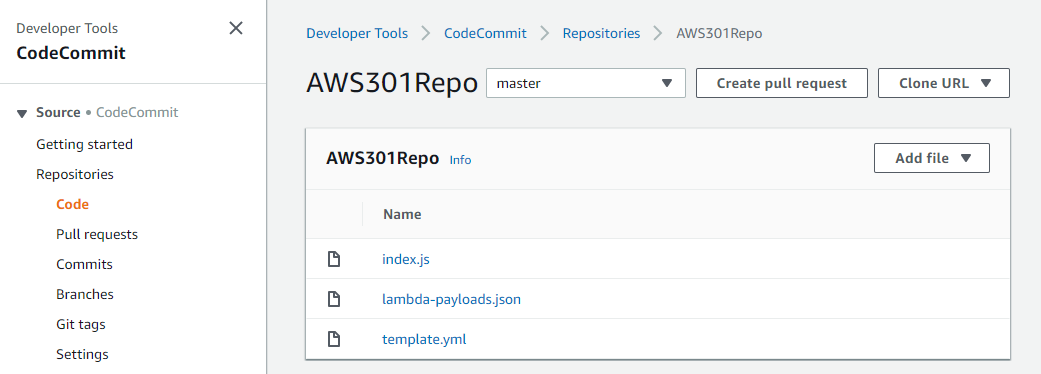
Task: Open Branches in sidebar
Action: click(85, 294)
